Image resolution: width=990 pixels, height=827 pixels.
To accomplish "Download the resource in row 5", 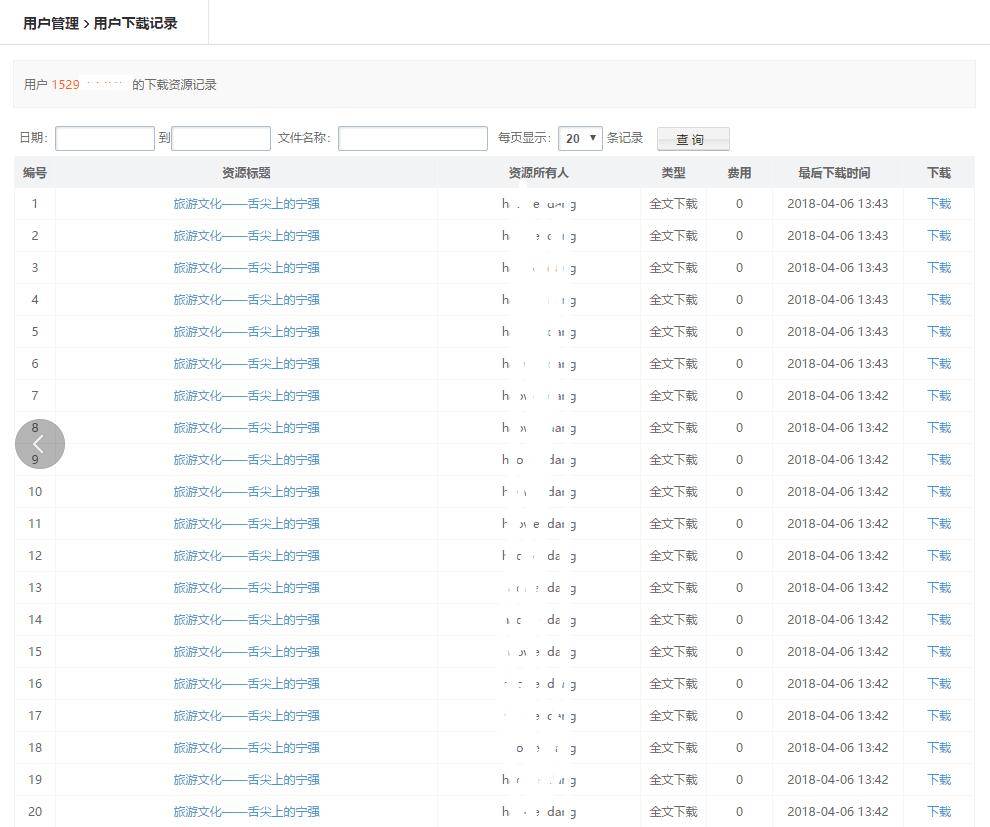I will point(938,332).
